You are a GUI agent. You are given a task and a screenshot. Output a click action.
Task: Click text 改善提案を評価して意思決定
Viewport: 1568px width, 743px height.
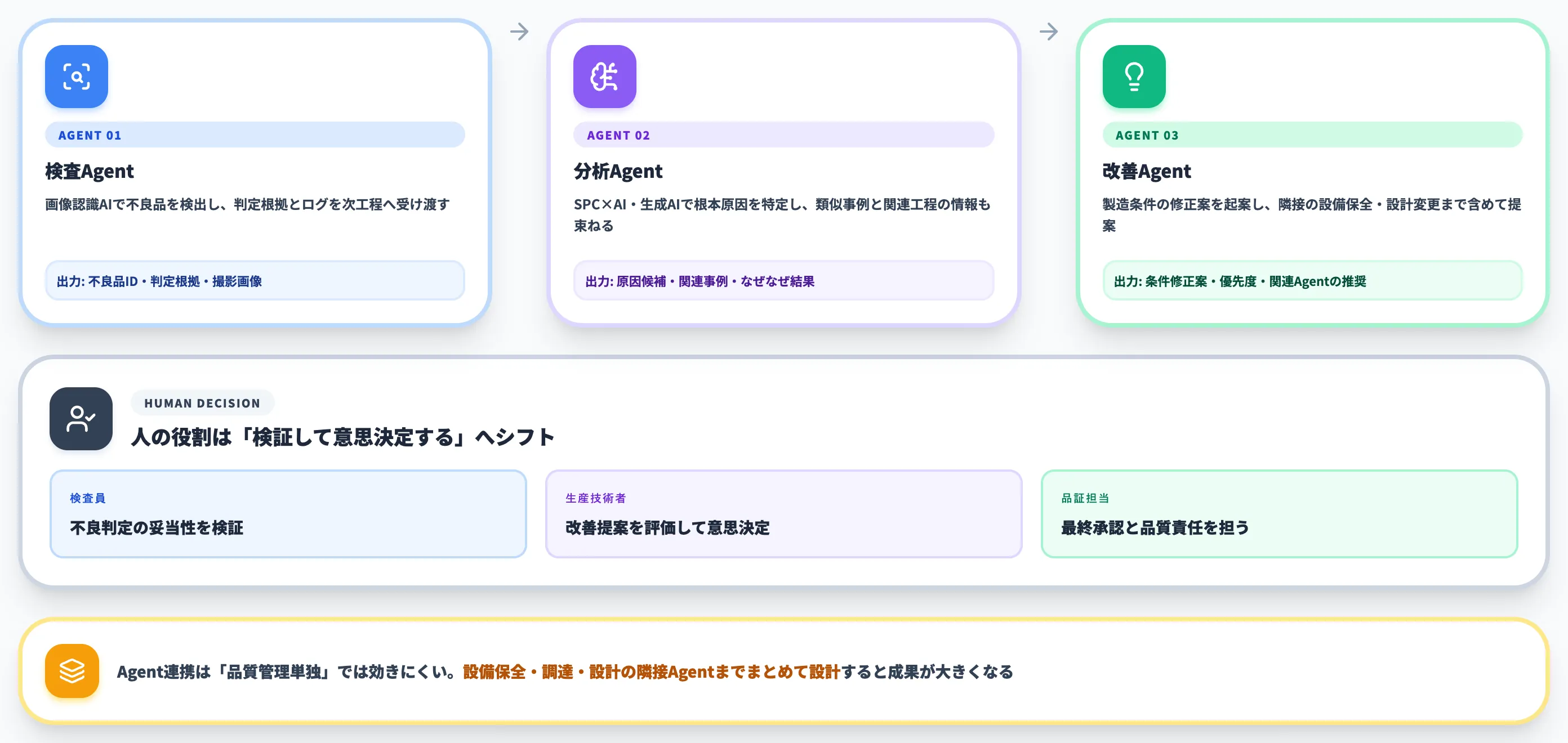667,527
